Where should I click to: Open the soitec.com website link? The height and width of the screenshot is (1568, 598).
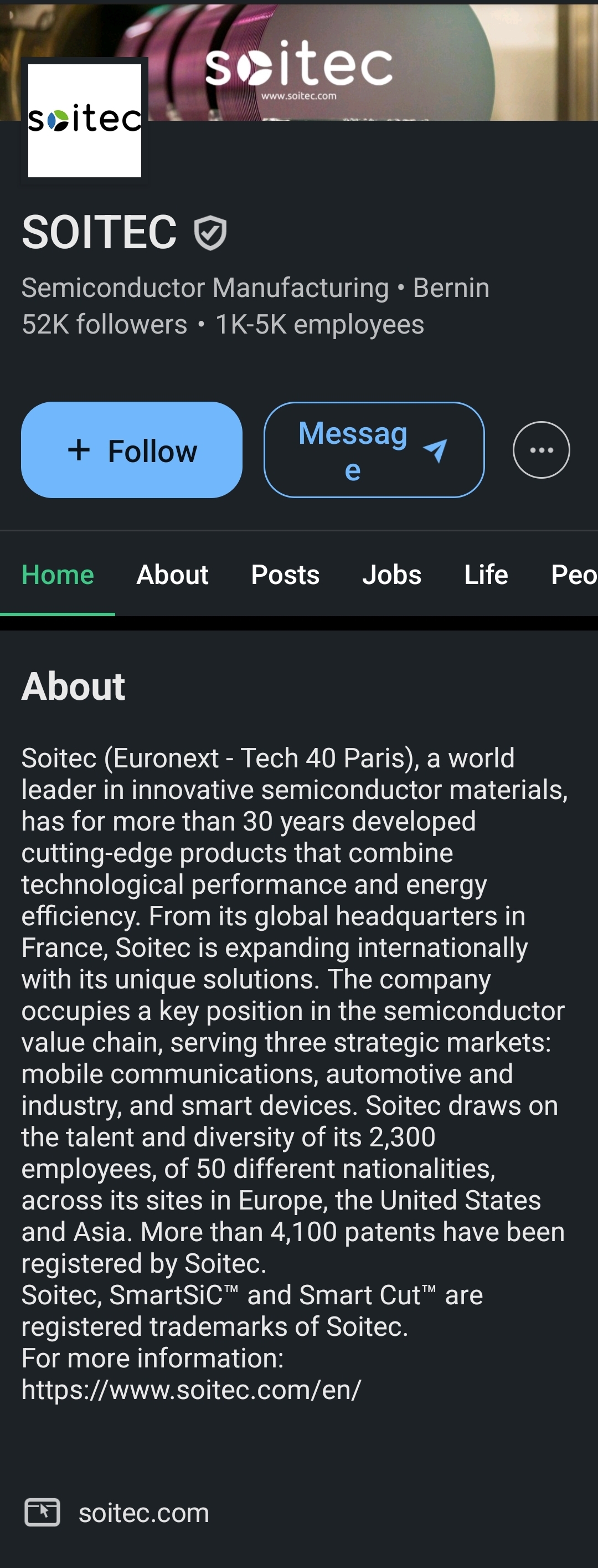[143, 1513]
